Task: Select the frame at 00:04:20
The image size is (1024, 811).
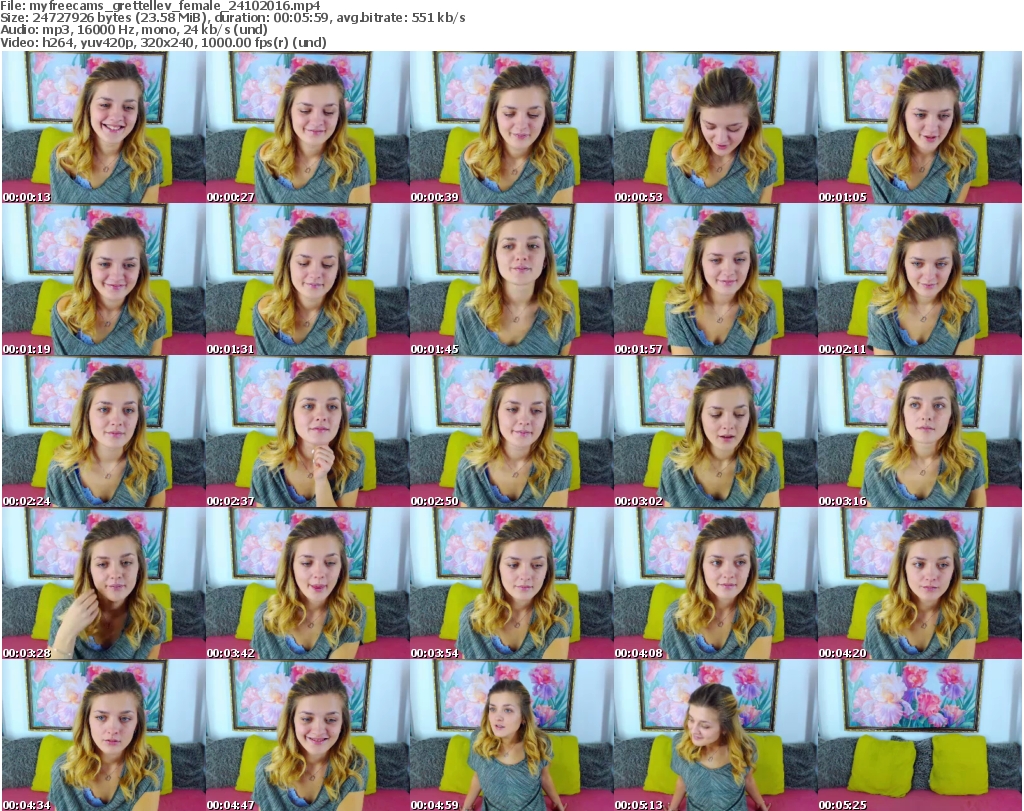Action: pyautogui.click(x=918, y=583)
